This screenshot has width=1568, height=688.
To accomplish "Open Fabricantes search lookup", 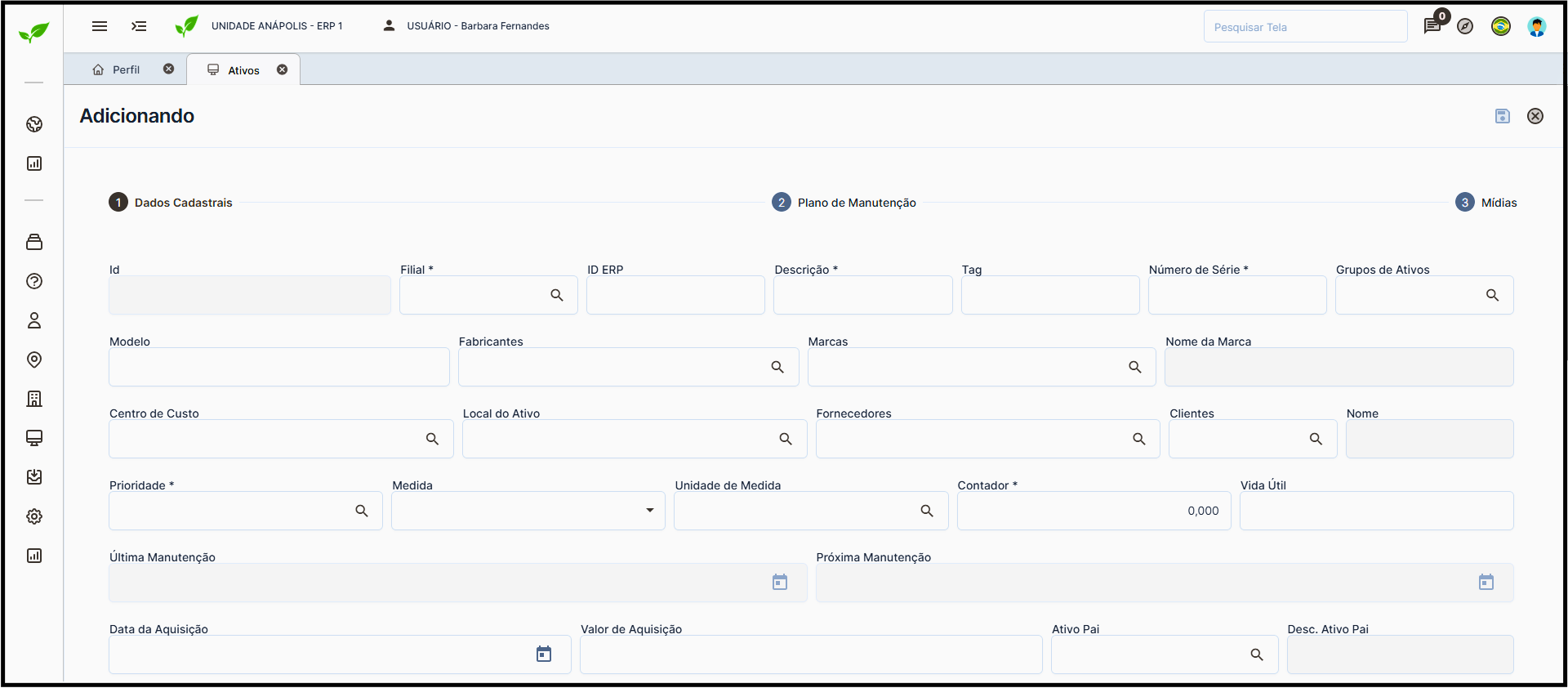I will 777,367.
